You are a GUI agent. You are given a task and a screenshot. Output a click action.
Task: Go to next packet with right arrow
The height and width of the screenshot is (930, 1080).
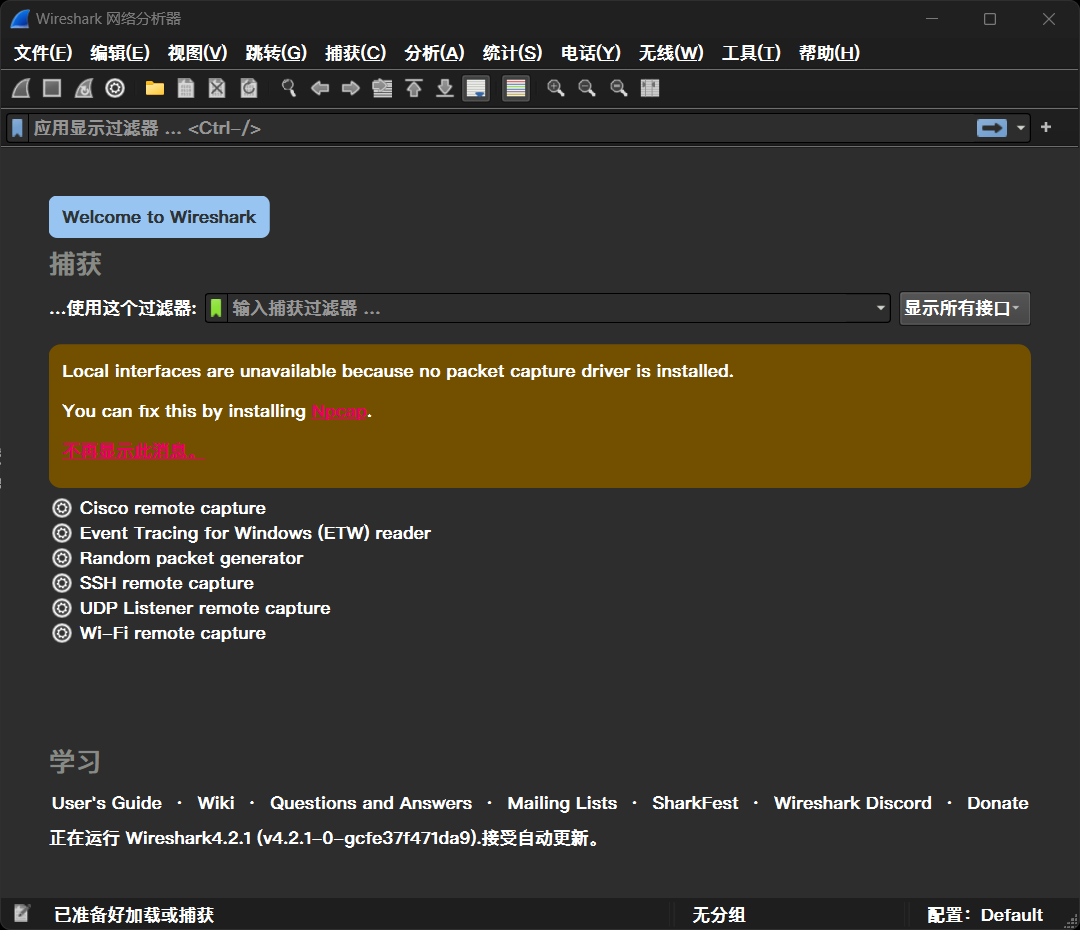coord(351,88)
